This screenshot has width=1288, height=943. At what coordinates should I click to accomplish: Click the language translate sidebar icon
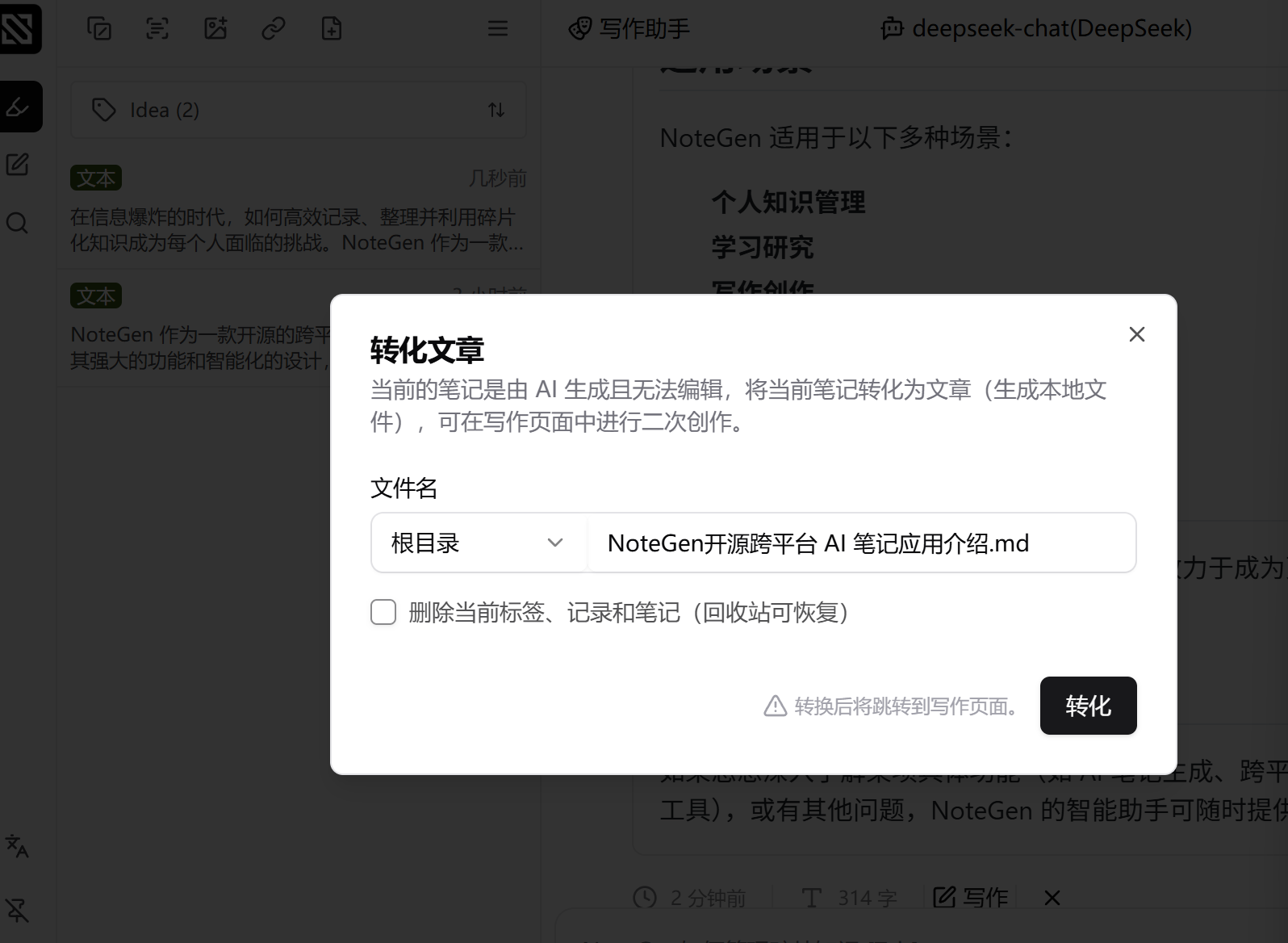(18, 846)
